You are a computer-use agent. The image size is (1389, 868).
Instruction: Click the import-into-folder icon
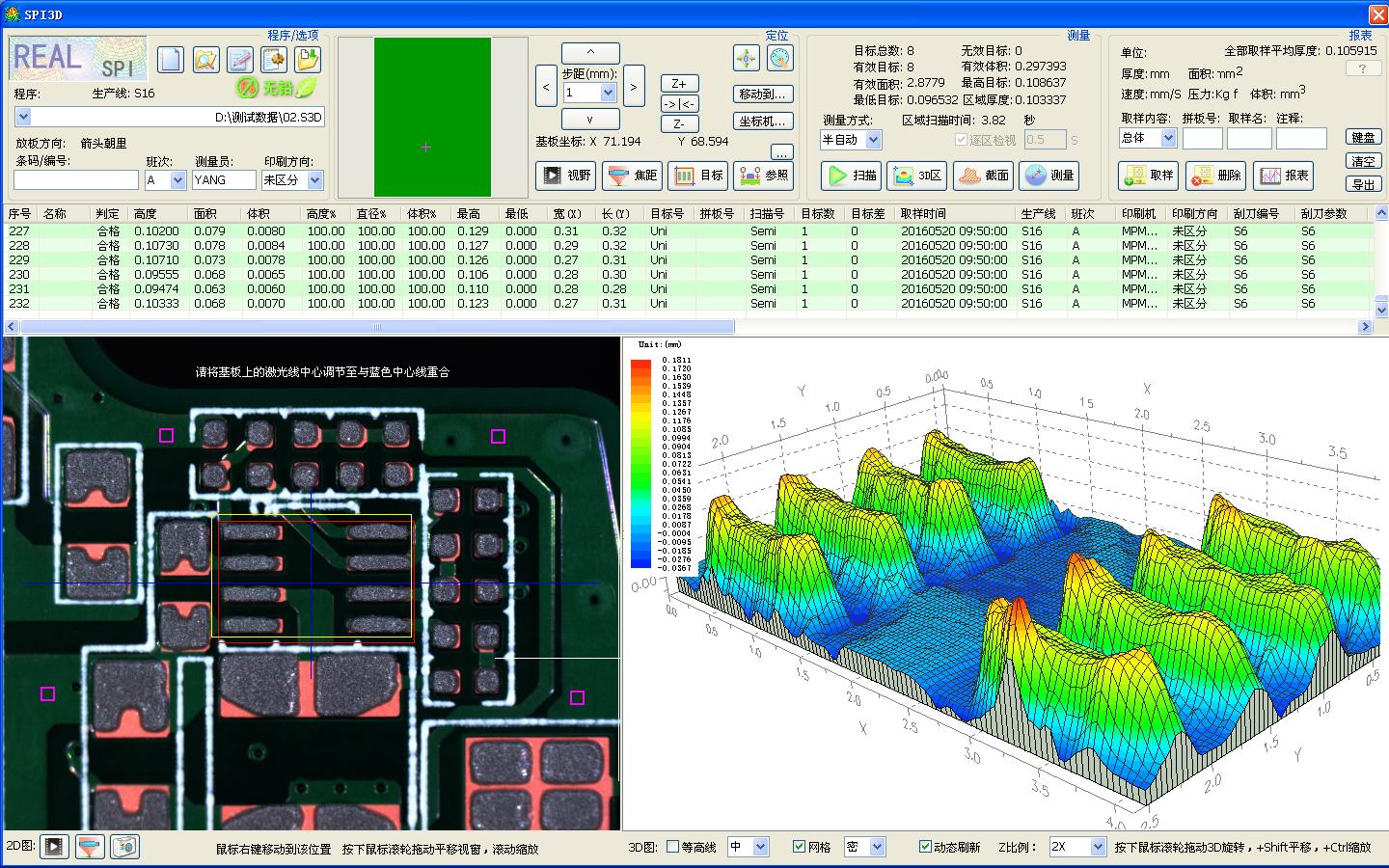(x=307, y=60)
